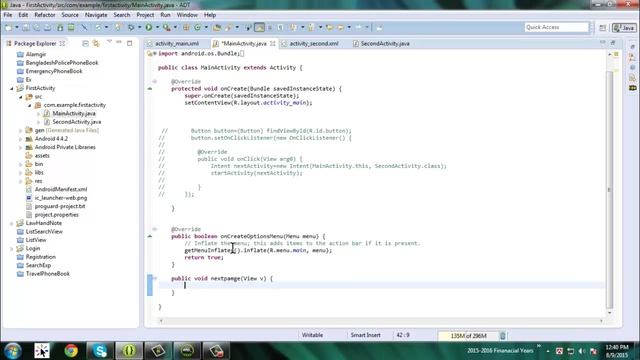Expand the Android 4.4.2 library node
The width and height of the screenshot is (640, 360).
click(x=20, y=139)
